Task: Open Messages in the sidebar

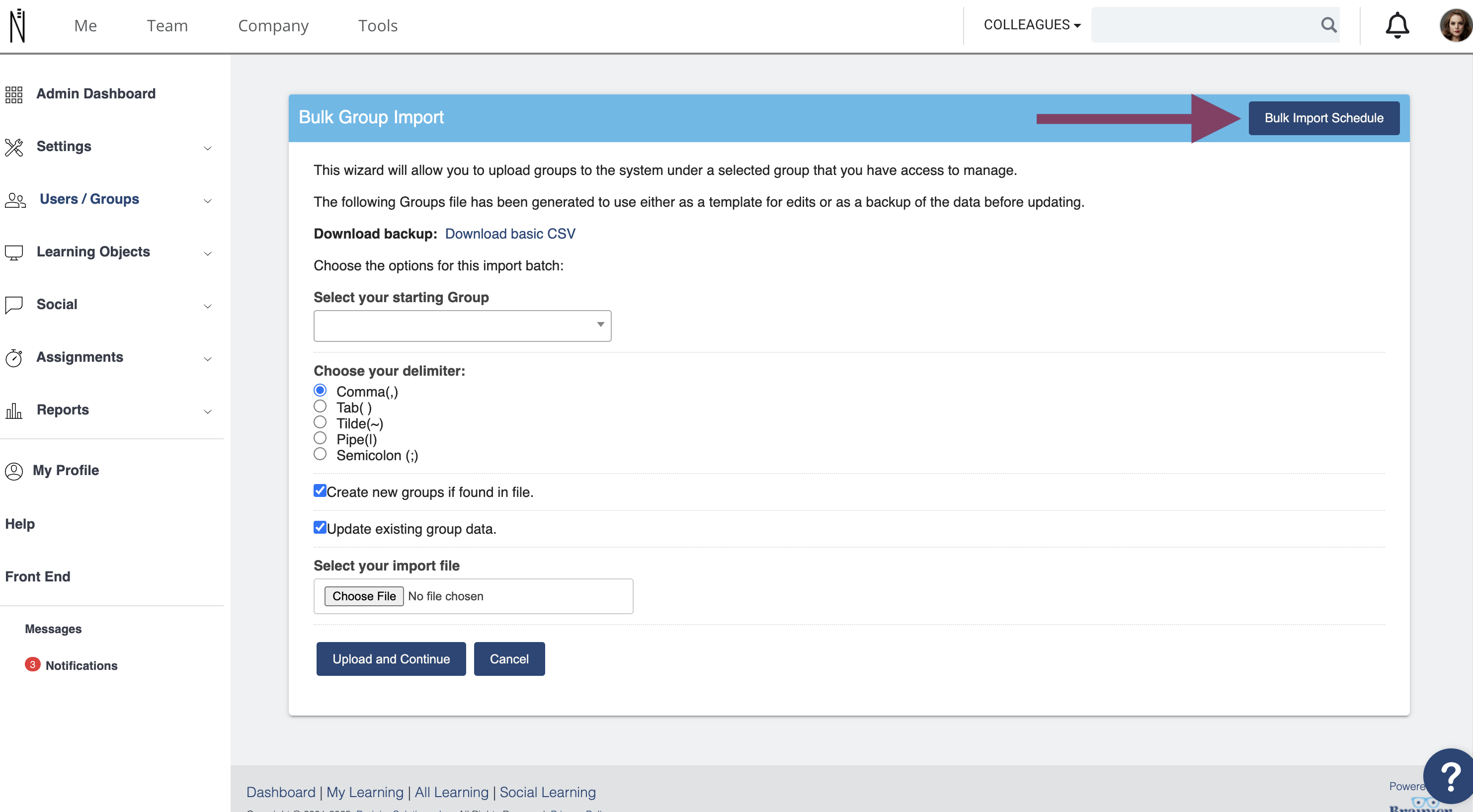Action: click(x=53, y=629)
